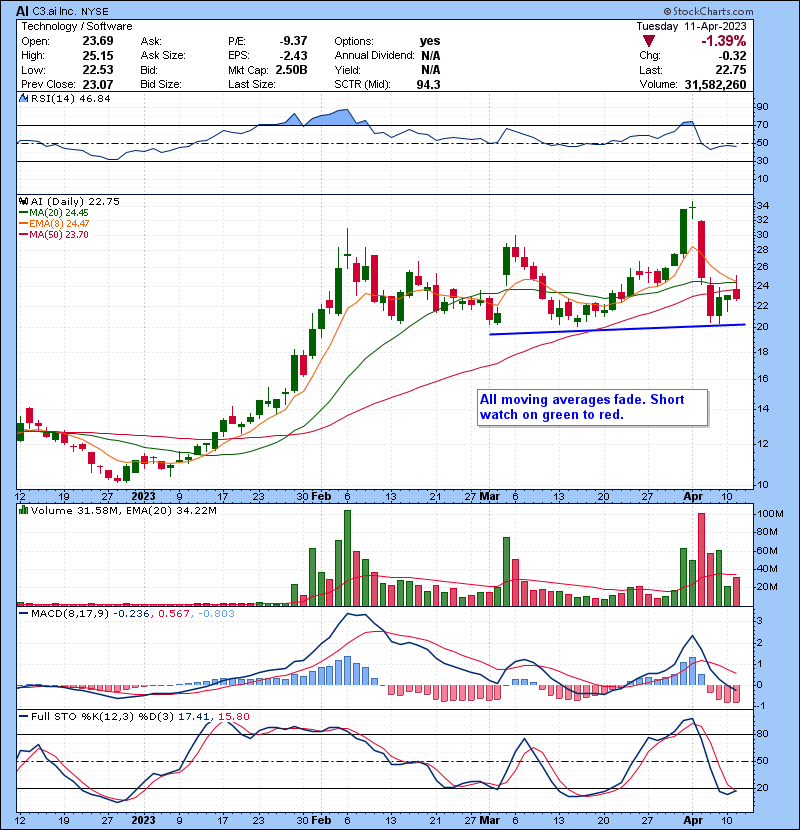Image resolution: width=800 pixels, height=830 pixels.
Task: Click the Annual Dividend label
Action: 374,55
